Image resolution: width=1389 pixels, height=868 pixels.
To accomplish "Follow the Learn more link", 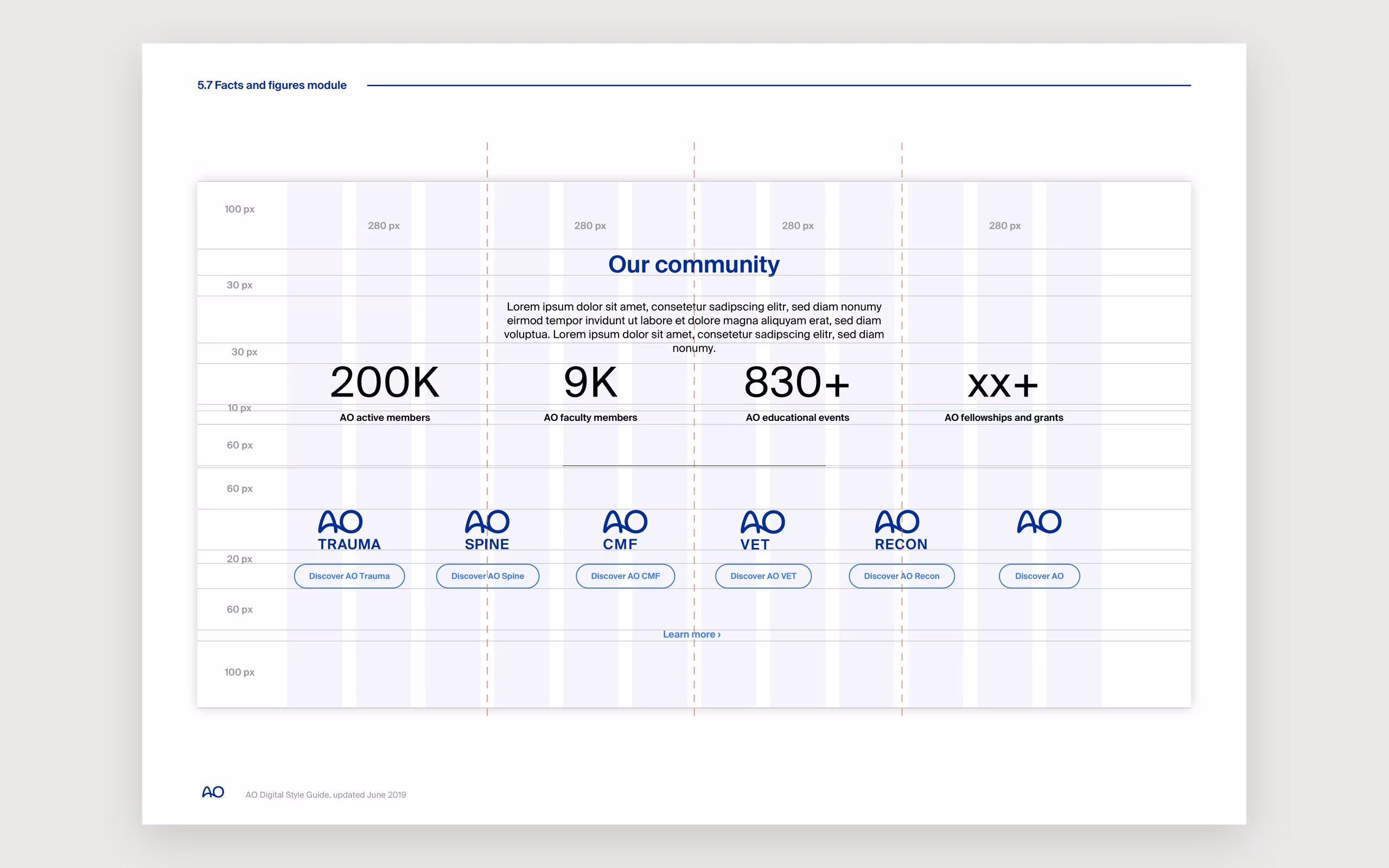I will pyautogui.click(x=692, y=634).
